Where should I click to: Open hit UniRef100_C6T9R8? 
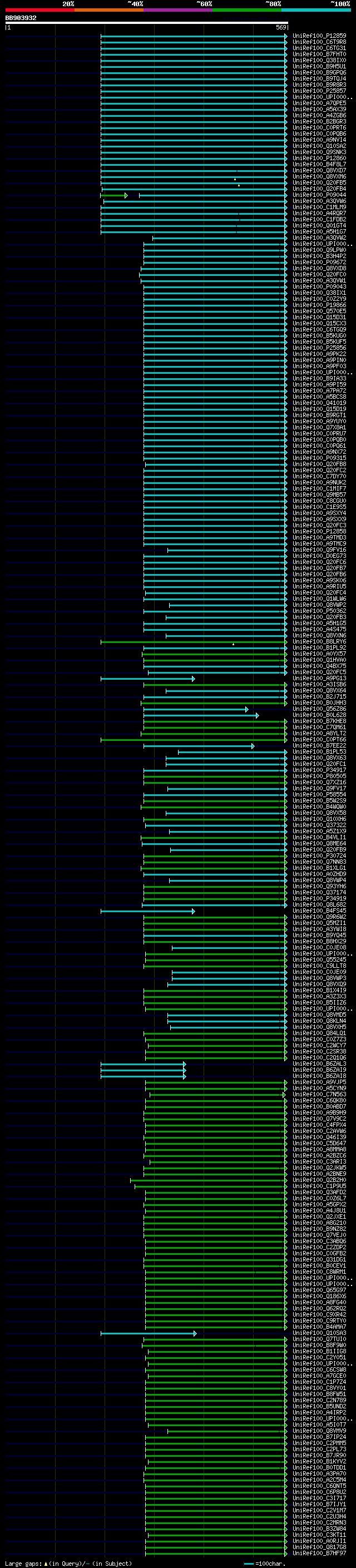coord(319,42)
